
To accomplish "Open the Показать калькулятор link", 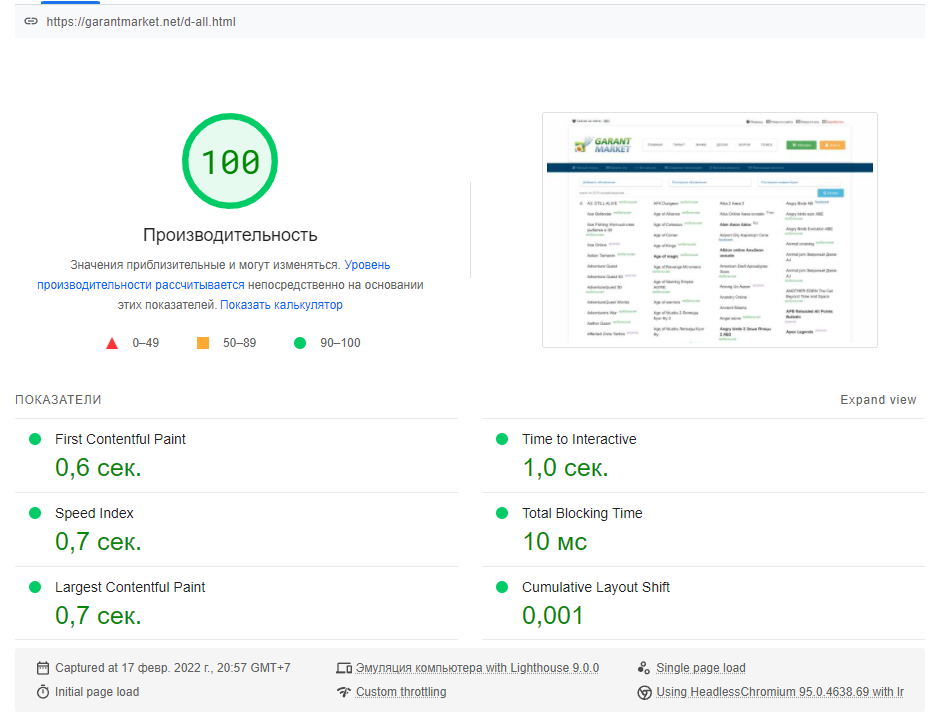I will (x=281, y=305).
